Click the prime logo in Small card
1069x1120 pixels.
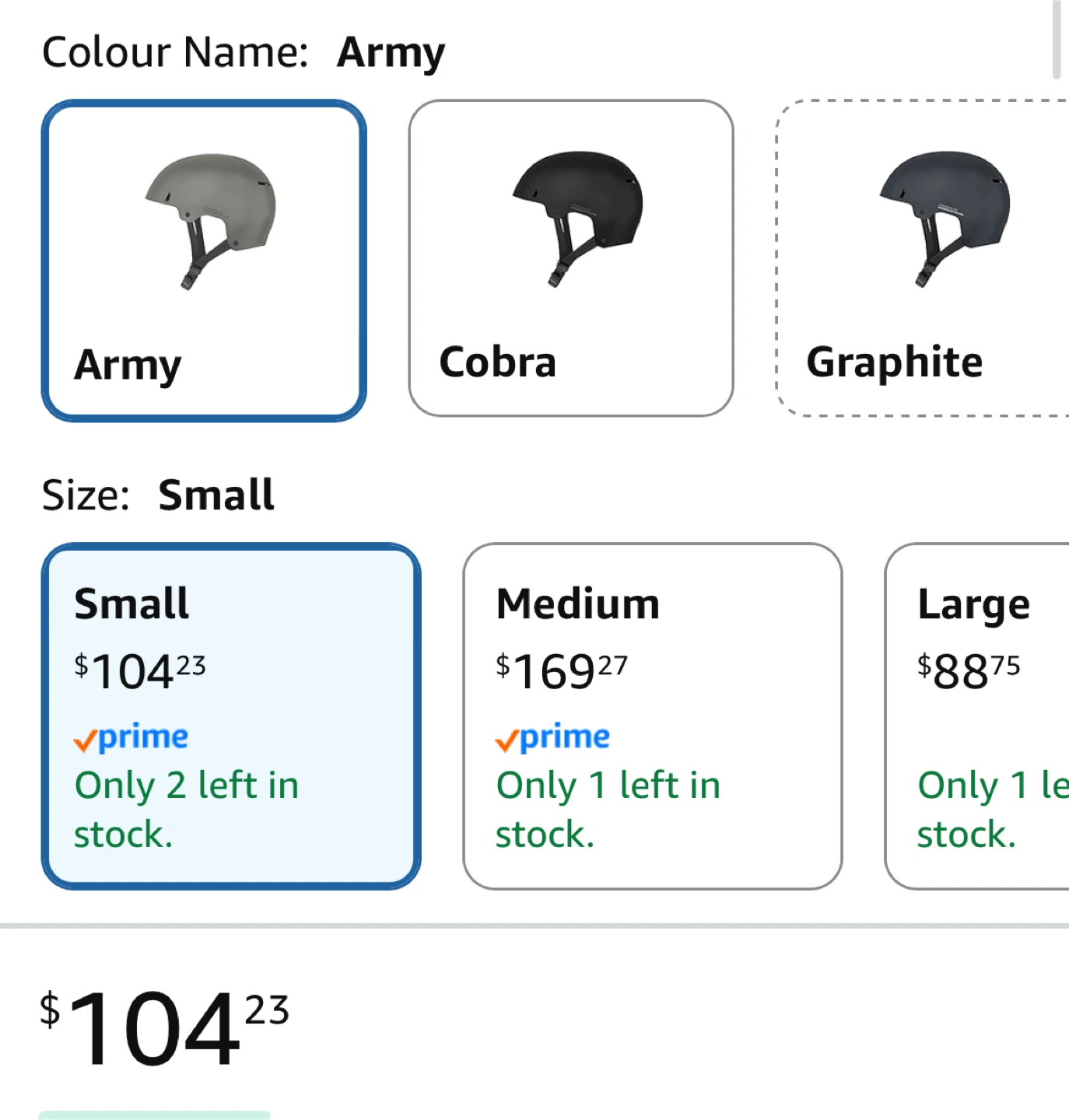(131, 737)
